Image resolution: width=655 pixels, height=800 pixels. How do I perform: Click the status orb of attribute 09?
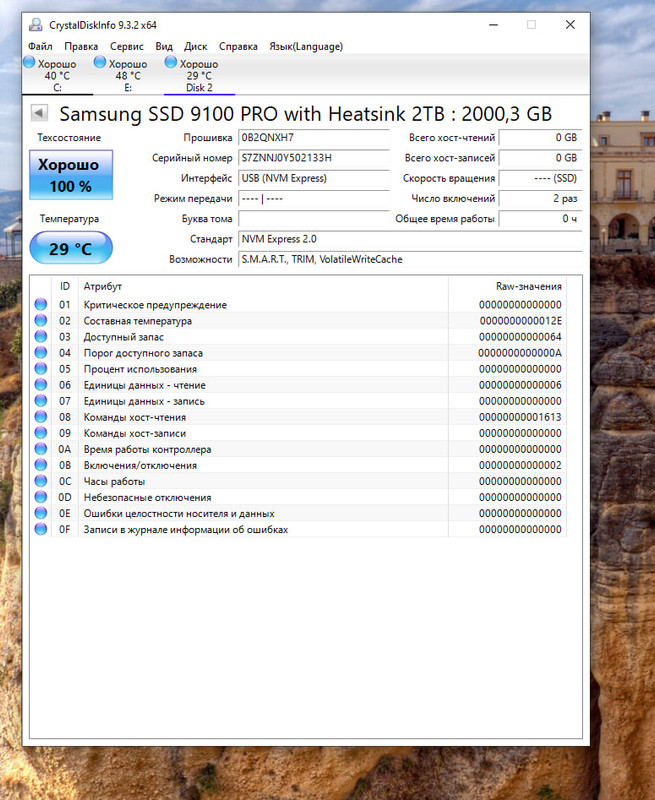(41, 433)
